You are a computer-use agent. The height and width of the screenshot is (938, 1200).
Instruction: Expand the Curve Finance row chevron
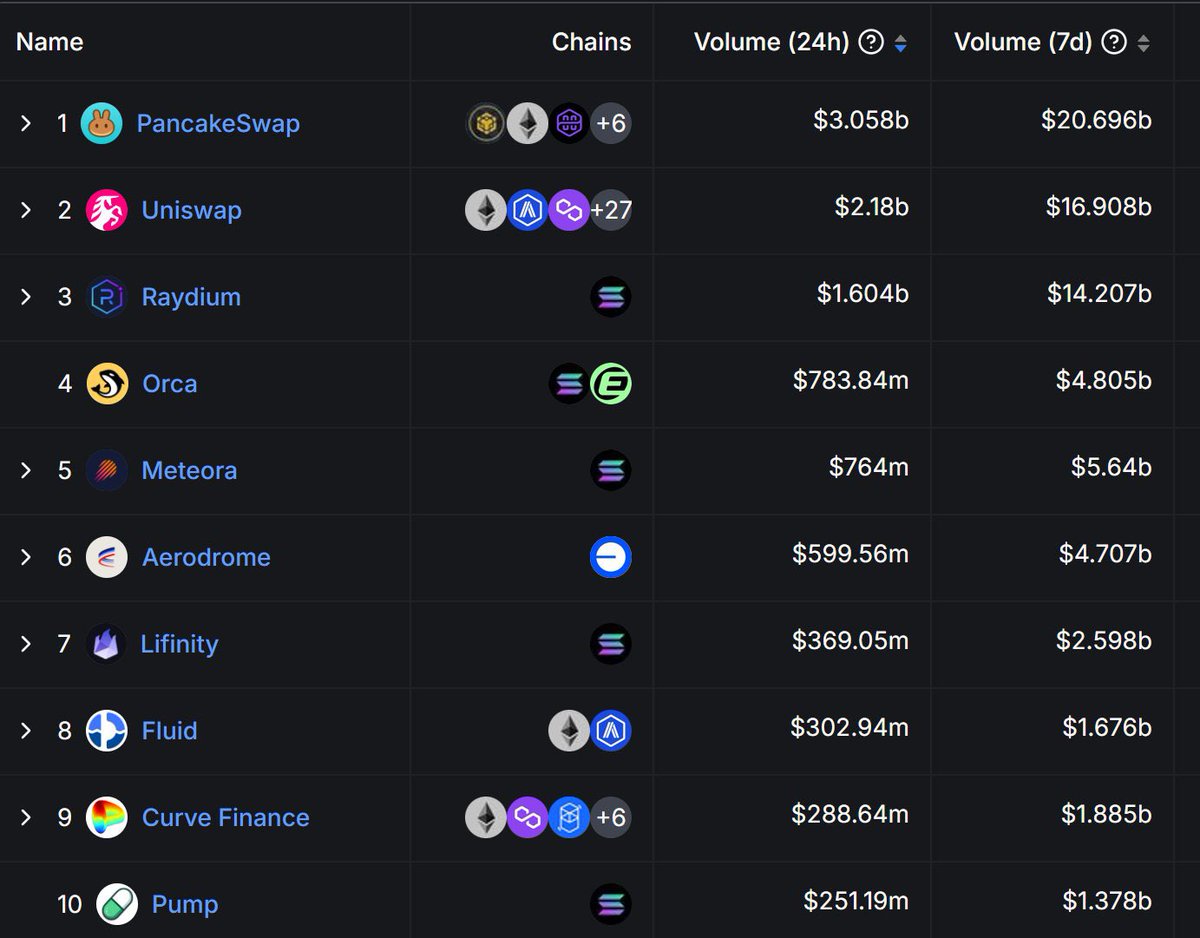point(26,817)
